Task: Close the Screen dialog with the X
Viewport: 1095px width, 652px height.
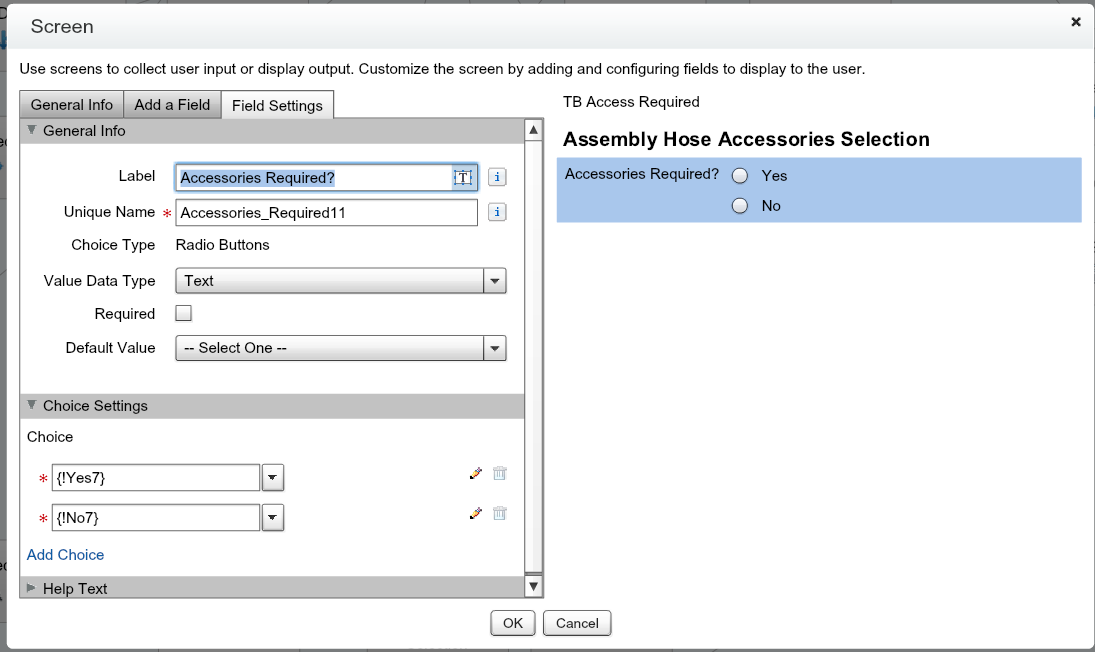Action: pyautogui.click(x=1076, y=22)
